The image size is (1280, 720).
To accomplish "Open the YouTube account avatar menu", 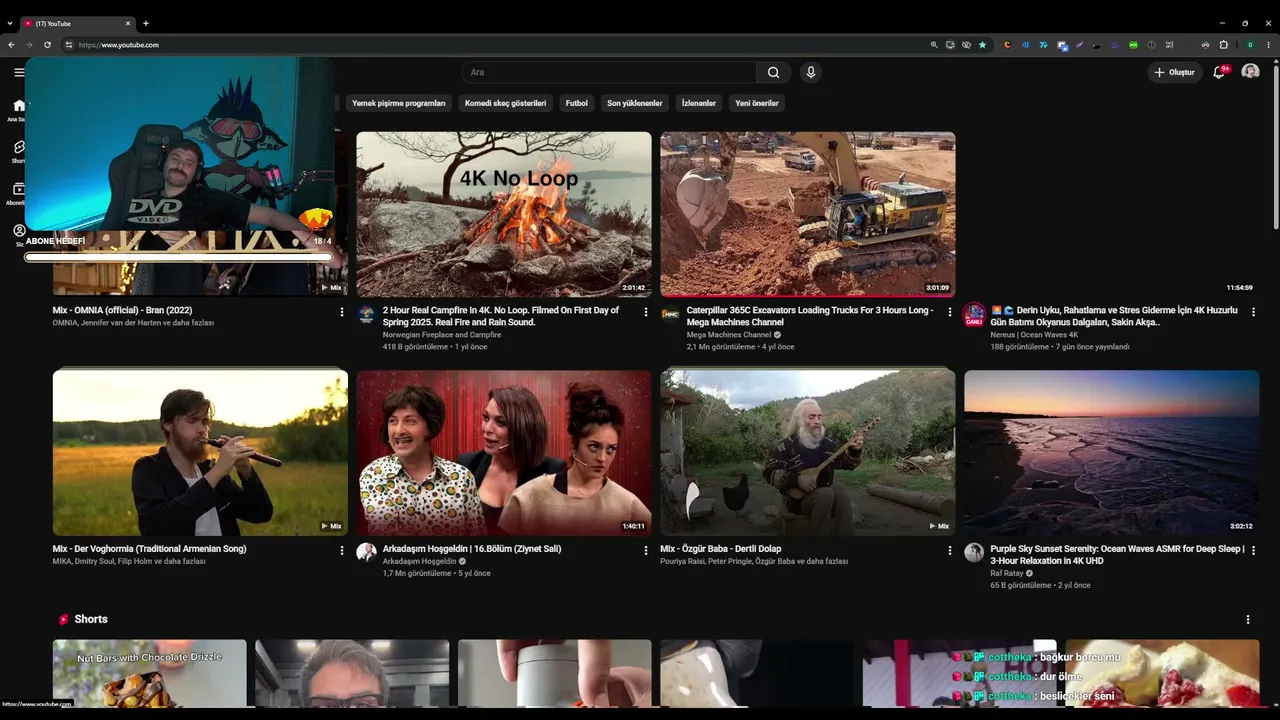I will point(1250,72).
